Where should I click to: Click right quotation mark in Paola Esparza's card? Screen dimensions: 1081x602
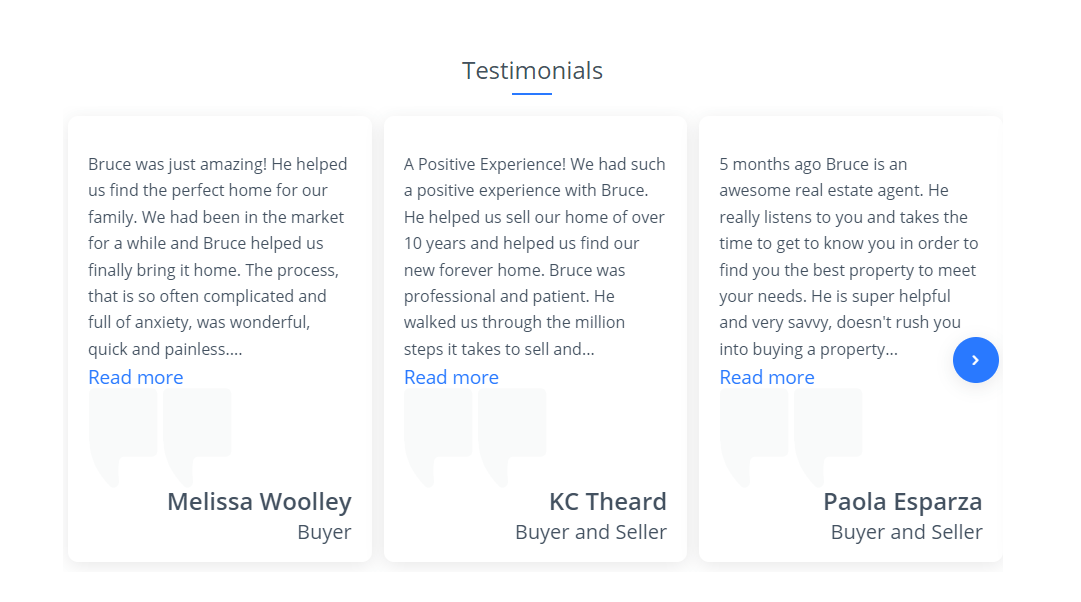pyautogui.click(x=828, y=430)
